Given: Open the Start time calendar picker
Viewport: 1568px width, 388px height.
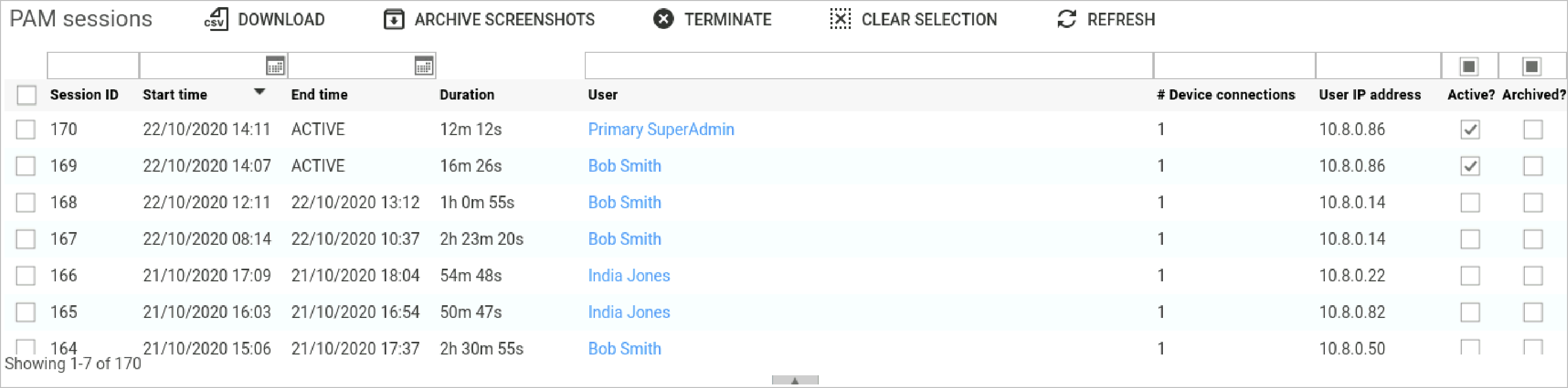Looking at the screenshot, I should pos(275,66).
